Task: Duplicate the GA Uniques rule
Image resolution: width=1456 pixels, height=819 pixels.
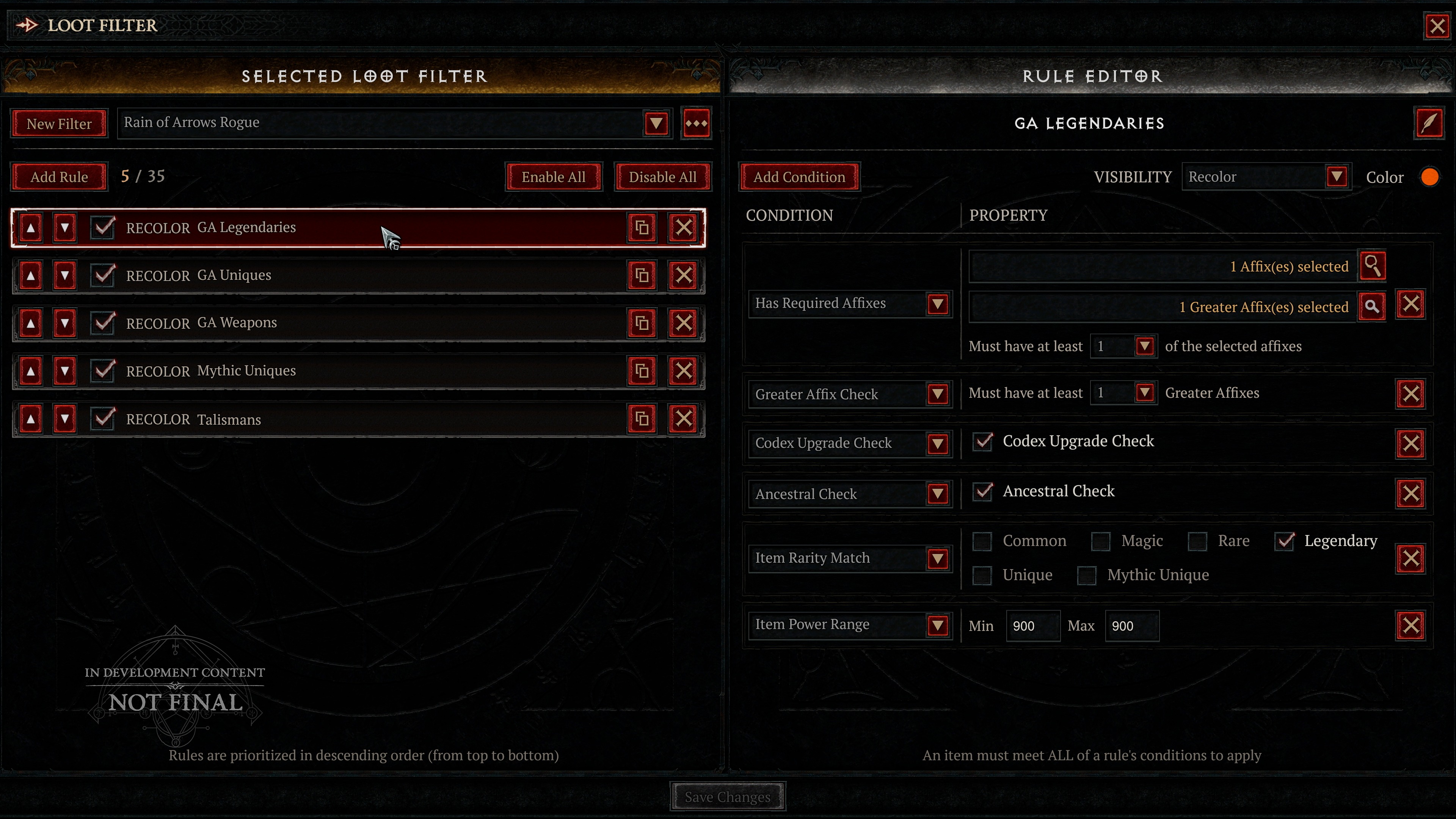Action: point(642,275)
